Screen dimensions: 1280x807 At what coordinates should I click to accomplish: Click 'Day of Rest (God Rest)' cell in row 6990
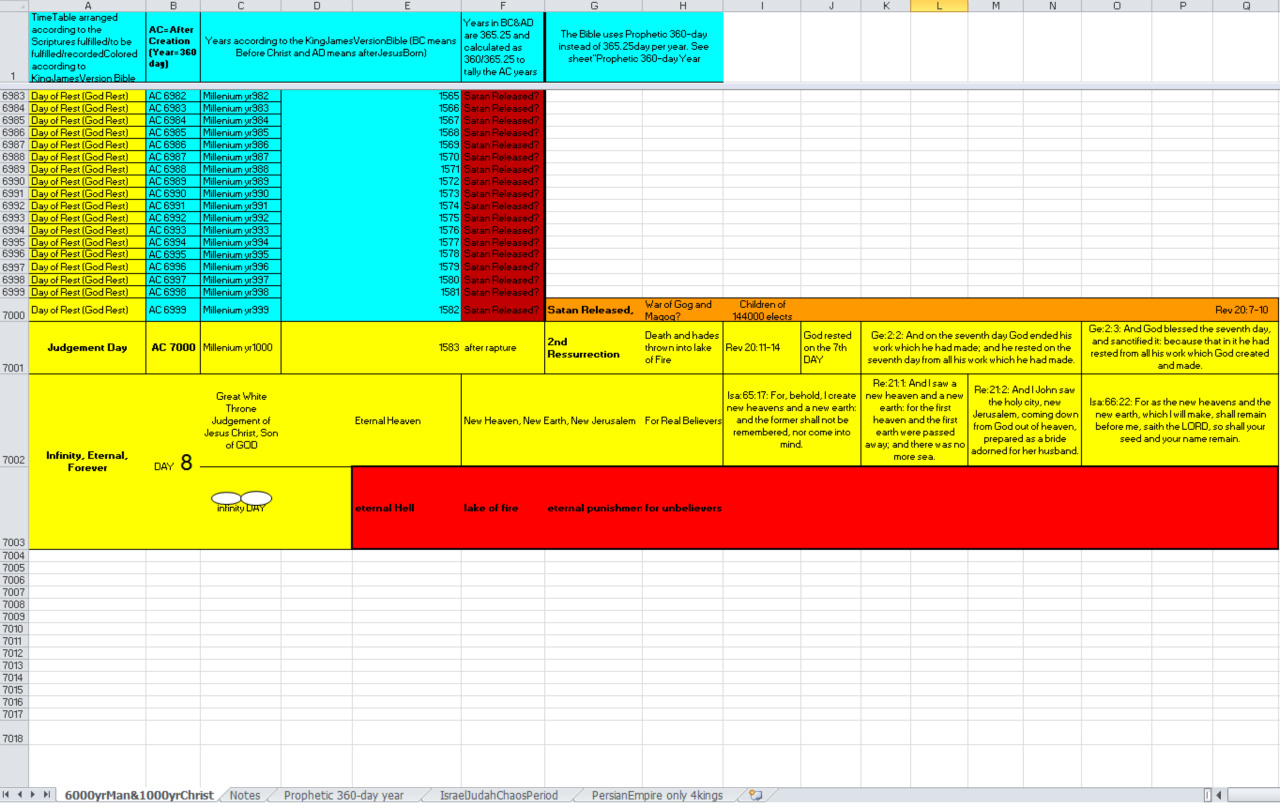coord(87,182)
